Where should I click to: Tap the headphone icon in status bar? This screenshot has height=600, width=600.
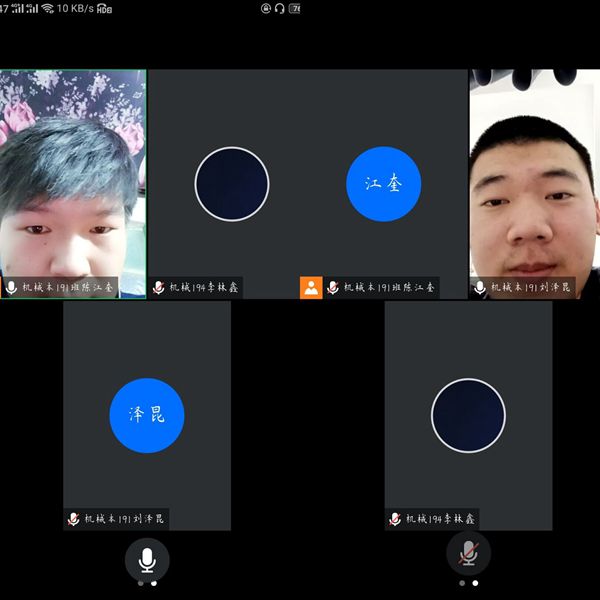[280, 8]
